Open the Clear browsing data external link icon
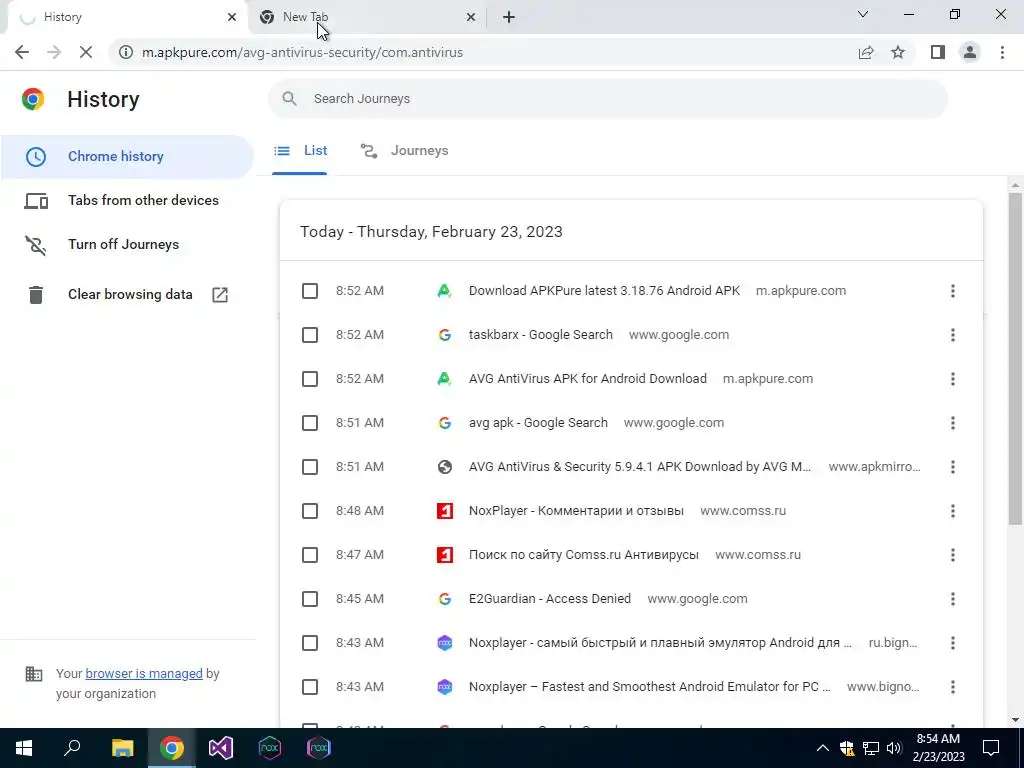The height and width of the screenshot is (768, 1024). [220, 295]
